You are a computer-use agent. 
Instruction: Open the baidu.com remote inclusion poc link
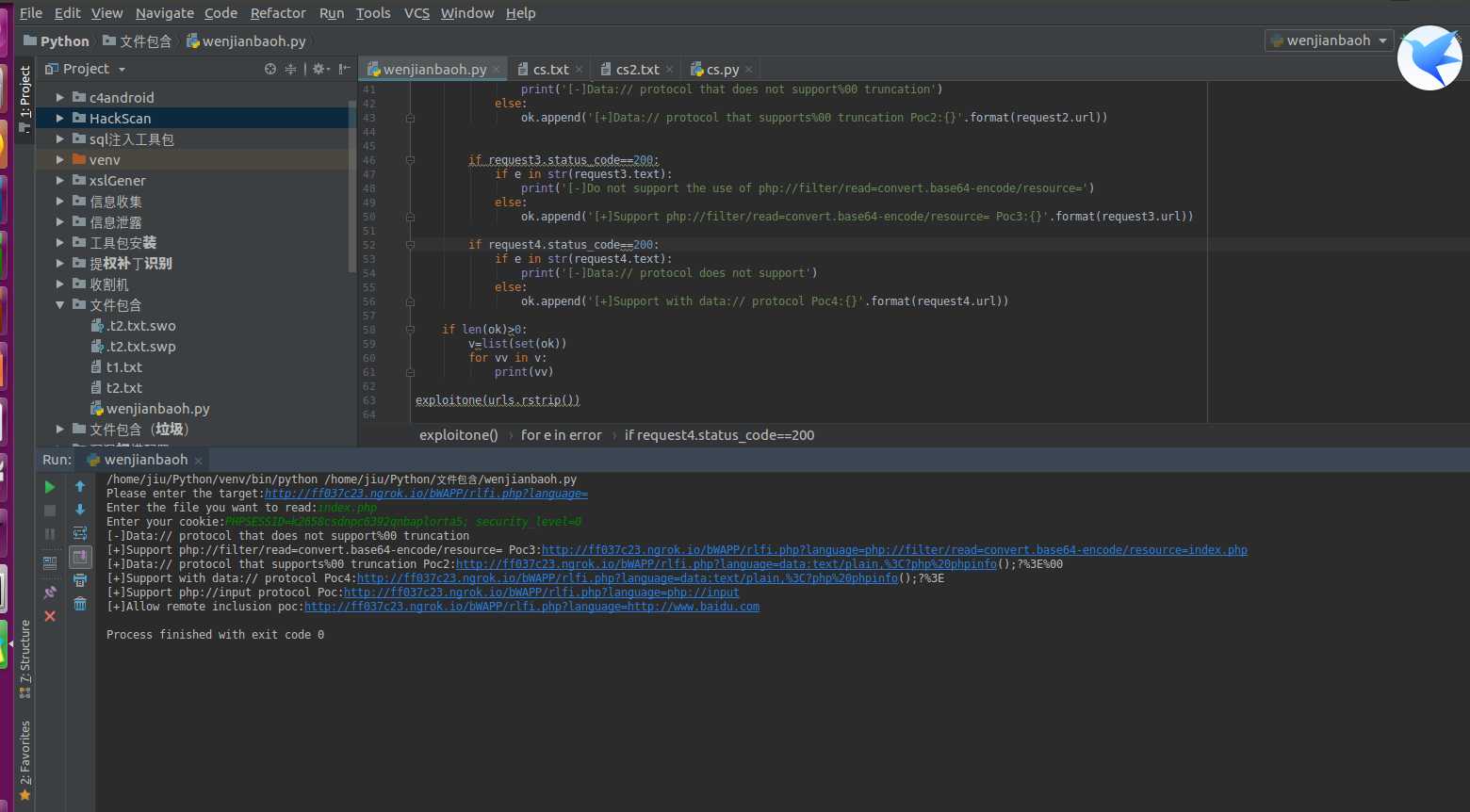(531, 607)
